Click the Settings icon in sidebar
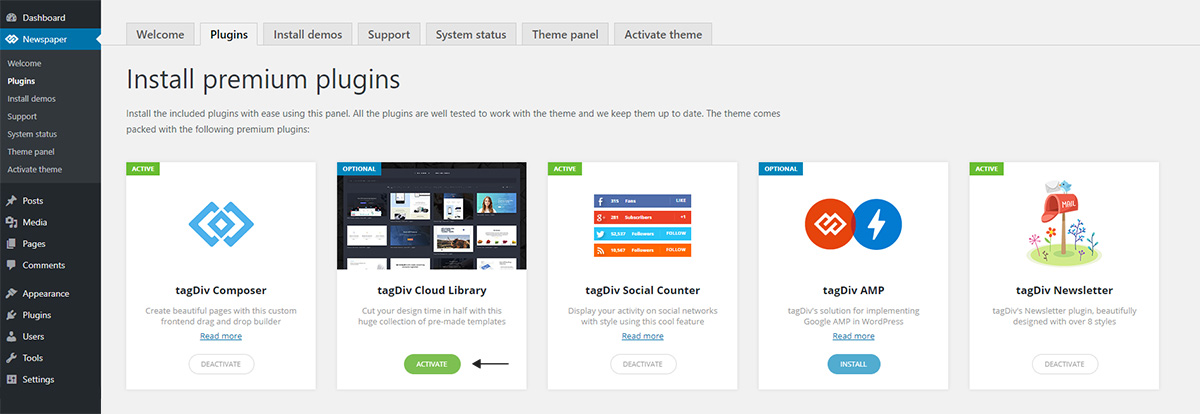 pyautogui.click(x=11, y=380)
